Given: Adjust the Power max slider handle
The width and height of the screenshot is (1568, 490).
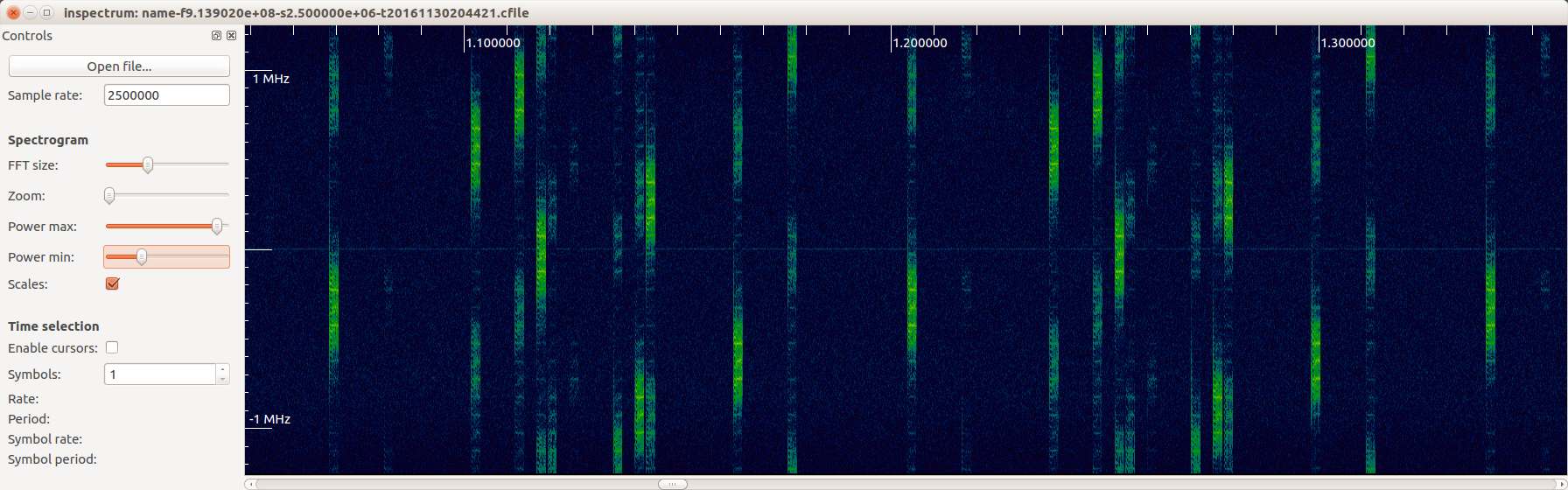Looking at the screenshot, I should [x=217, y=226].
